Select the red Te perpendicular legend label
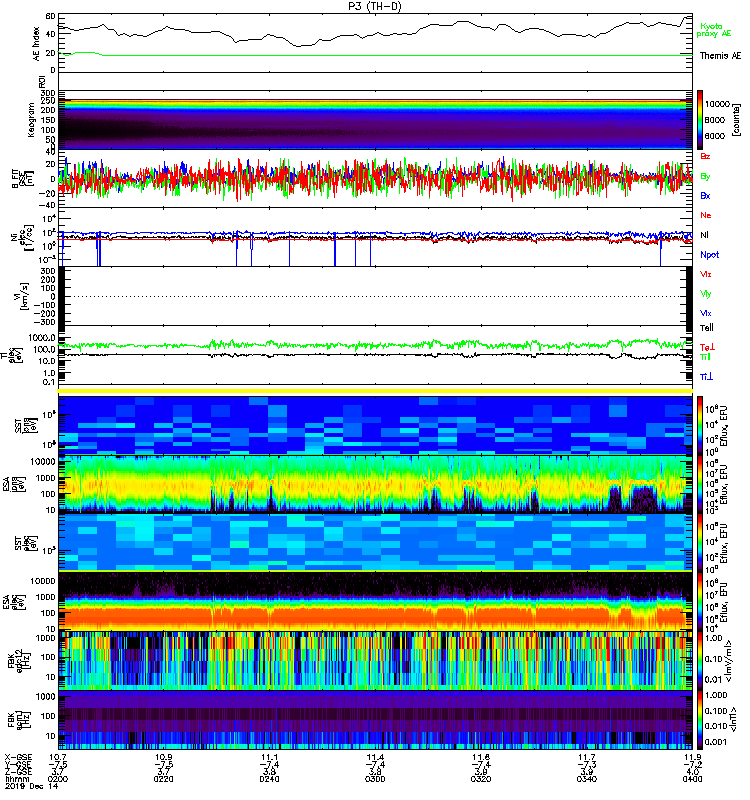The image size is (750, 800). click(707, 347)
